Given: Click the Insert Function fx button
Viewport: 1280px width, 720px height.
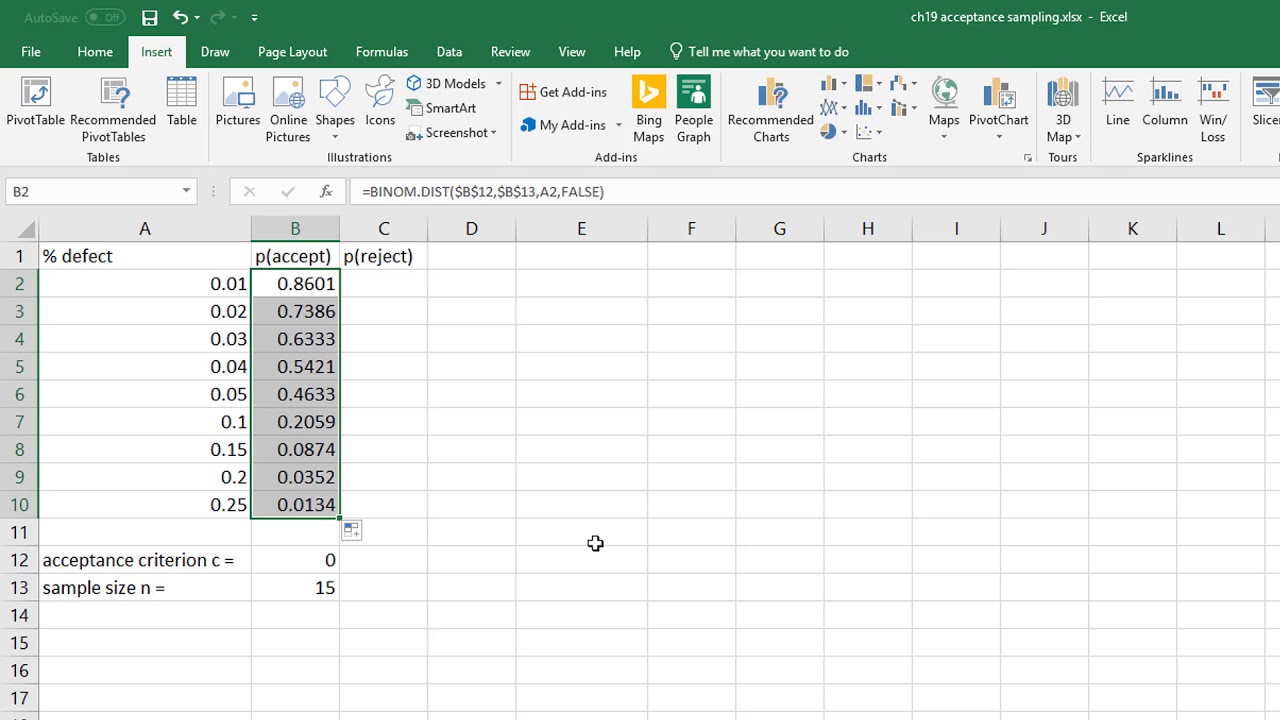Looking at the screenshot, I should pyautogui.click(x=326, y=191).
